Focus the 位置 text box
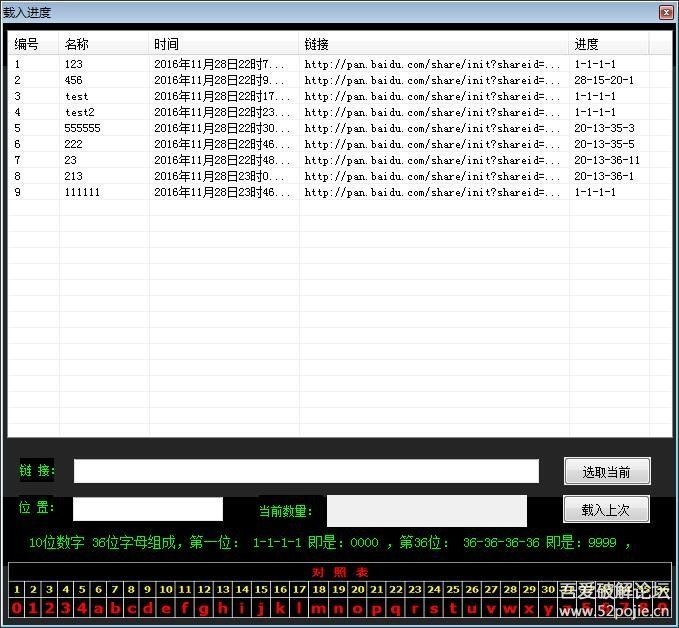This screenshot has width=679, height=628. (148, 509)
